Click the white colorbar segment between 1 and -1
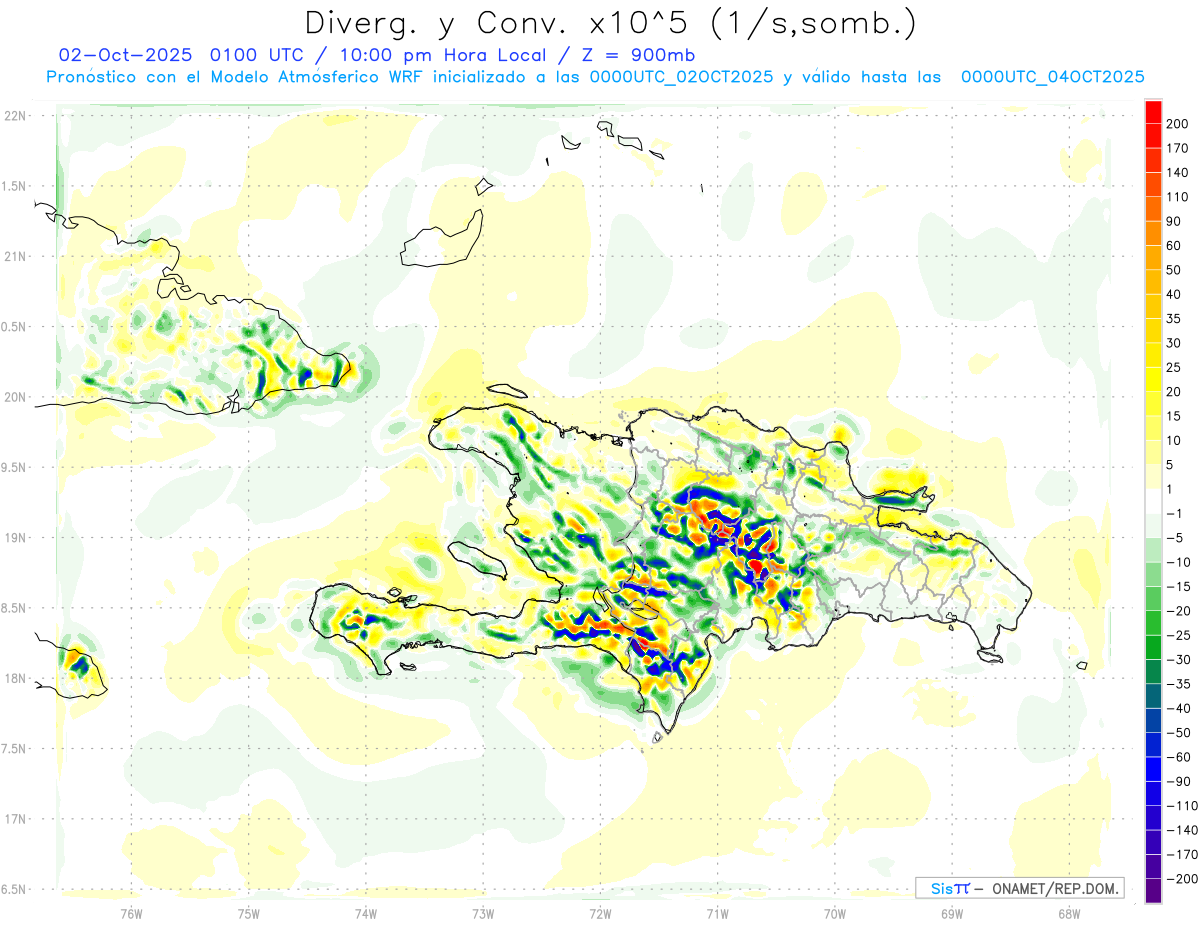The height and width of the screenshot is (927, 1200). click(1153, 502)
